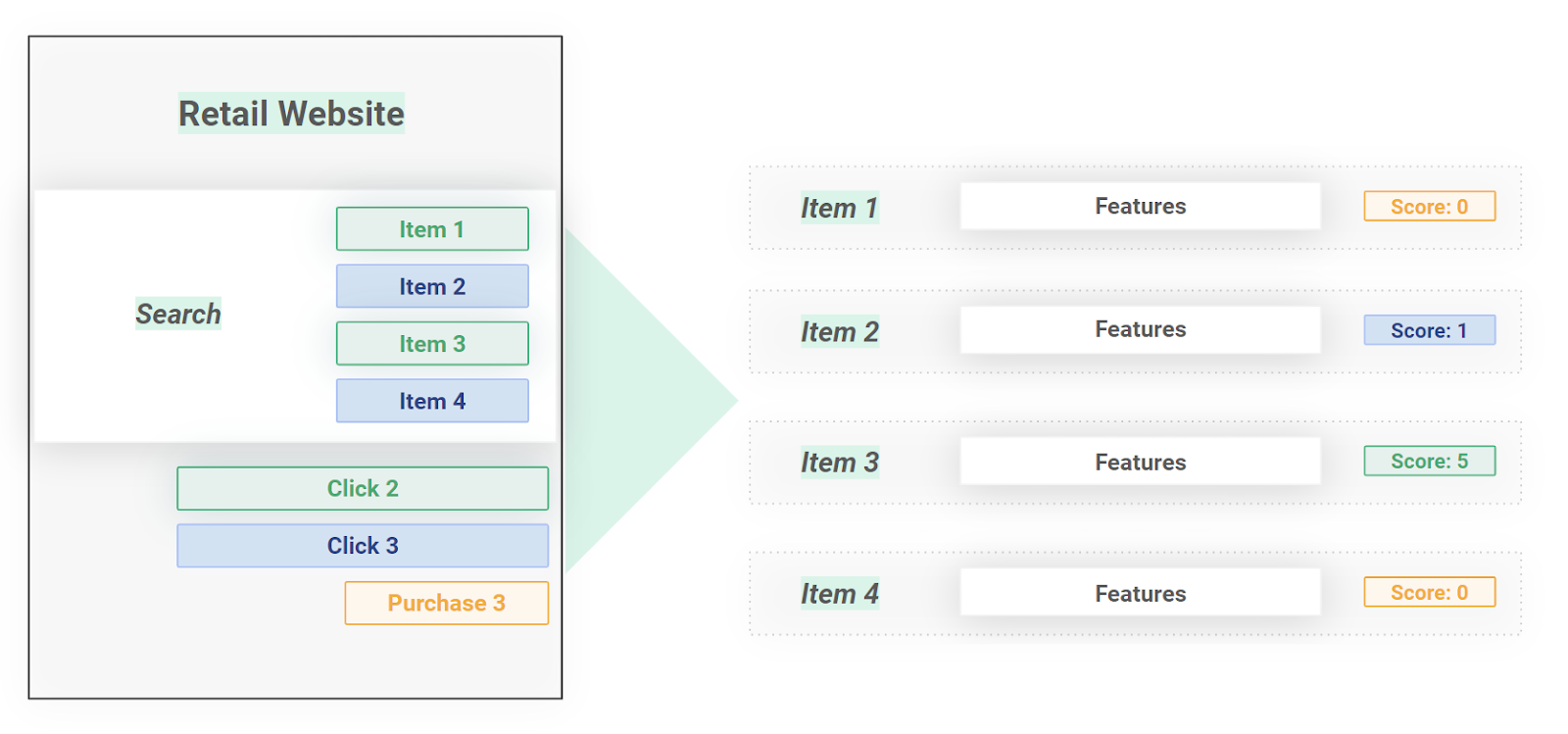Click the green Click 2 bar
Viewport: 1568px width, 734px height.
363,488
